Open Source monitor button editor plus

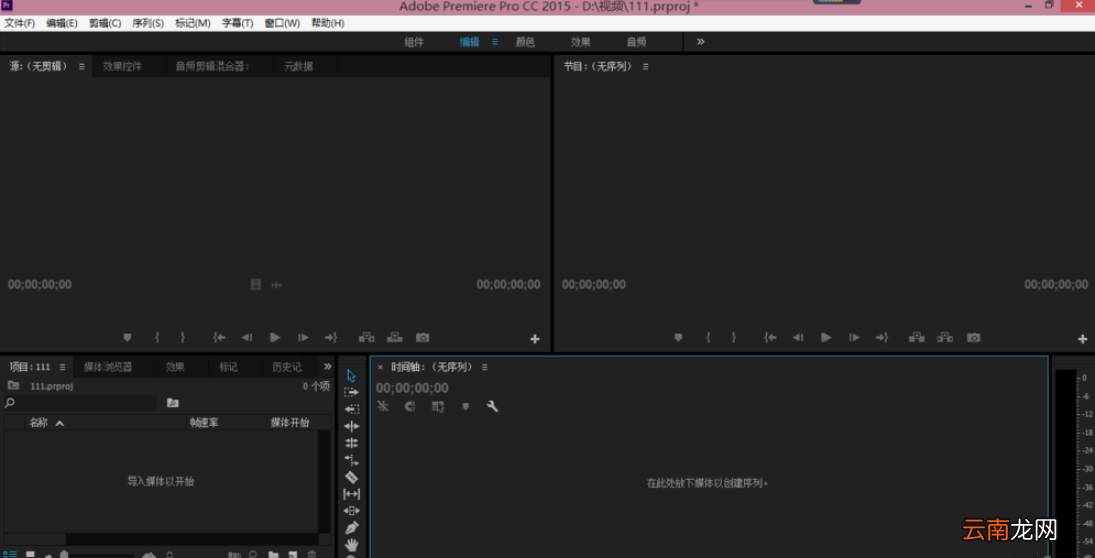point(535,339)
